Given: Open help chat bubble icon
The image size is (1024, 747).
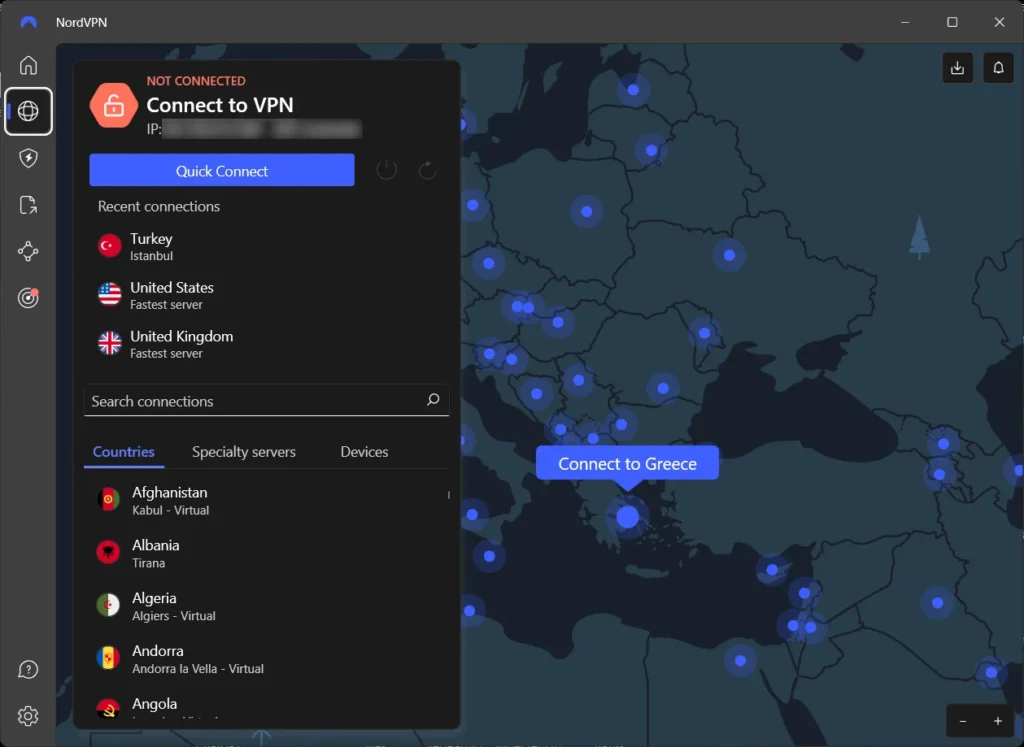Looking at the screenshot, I should (28, 669).
